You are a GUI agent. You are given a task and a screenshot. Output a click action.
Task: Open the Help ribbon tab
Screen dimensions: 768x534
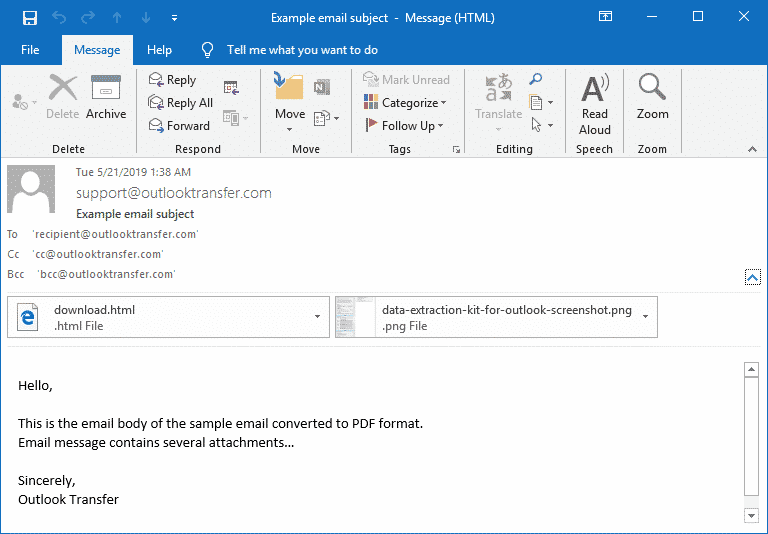159,50
